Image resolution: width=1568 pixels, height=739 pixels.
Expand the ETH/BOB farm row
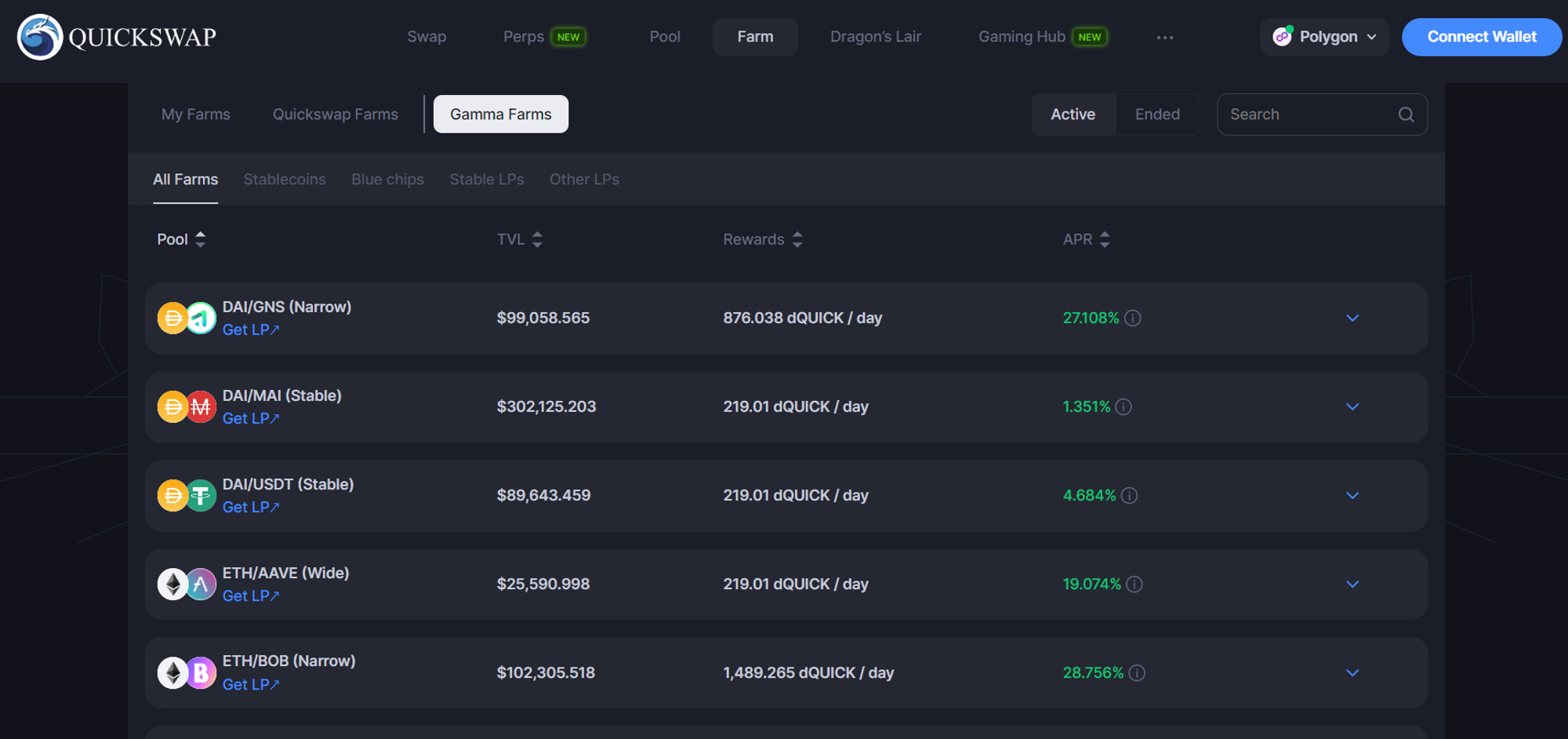pos(1352,672)
